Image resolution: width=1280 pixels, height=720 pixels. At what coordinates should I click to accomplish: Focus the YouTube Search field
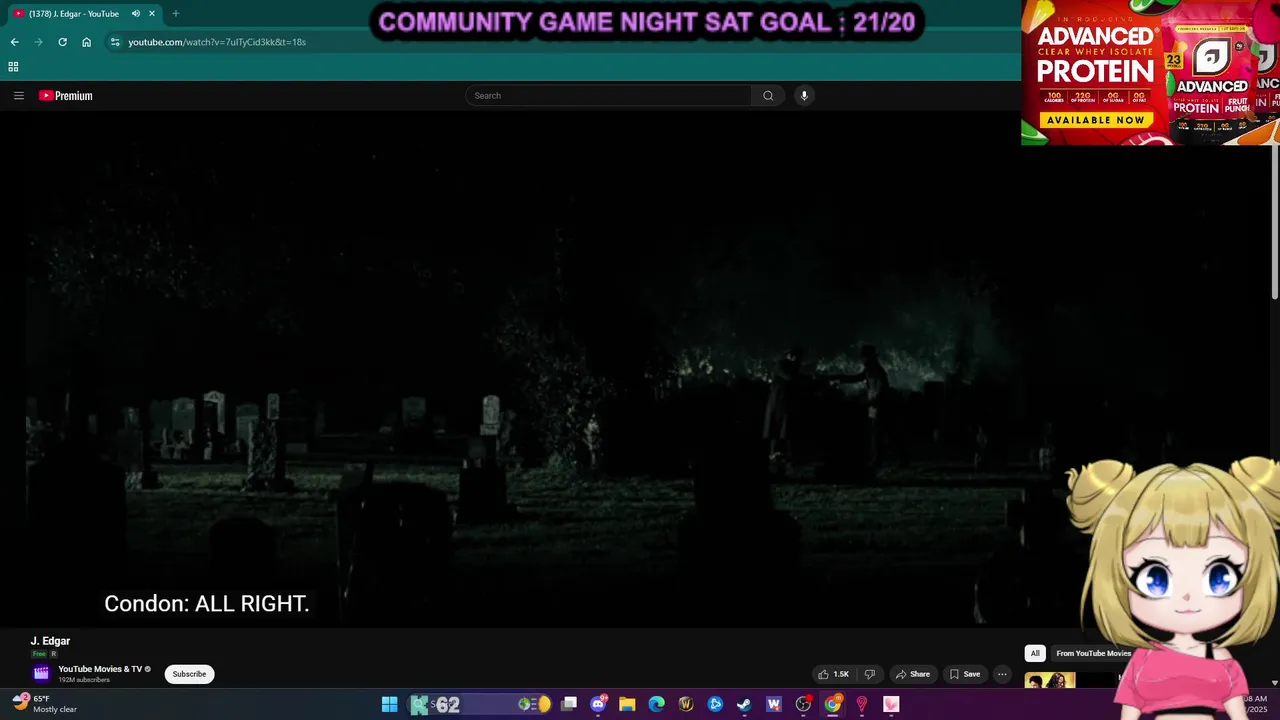tap(608, 96)
